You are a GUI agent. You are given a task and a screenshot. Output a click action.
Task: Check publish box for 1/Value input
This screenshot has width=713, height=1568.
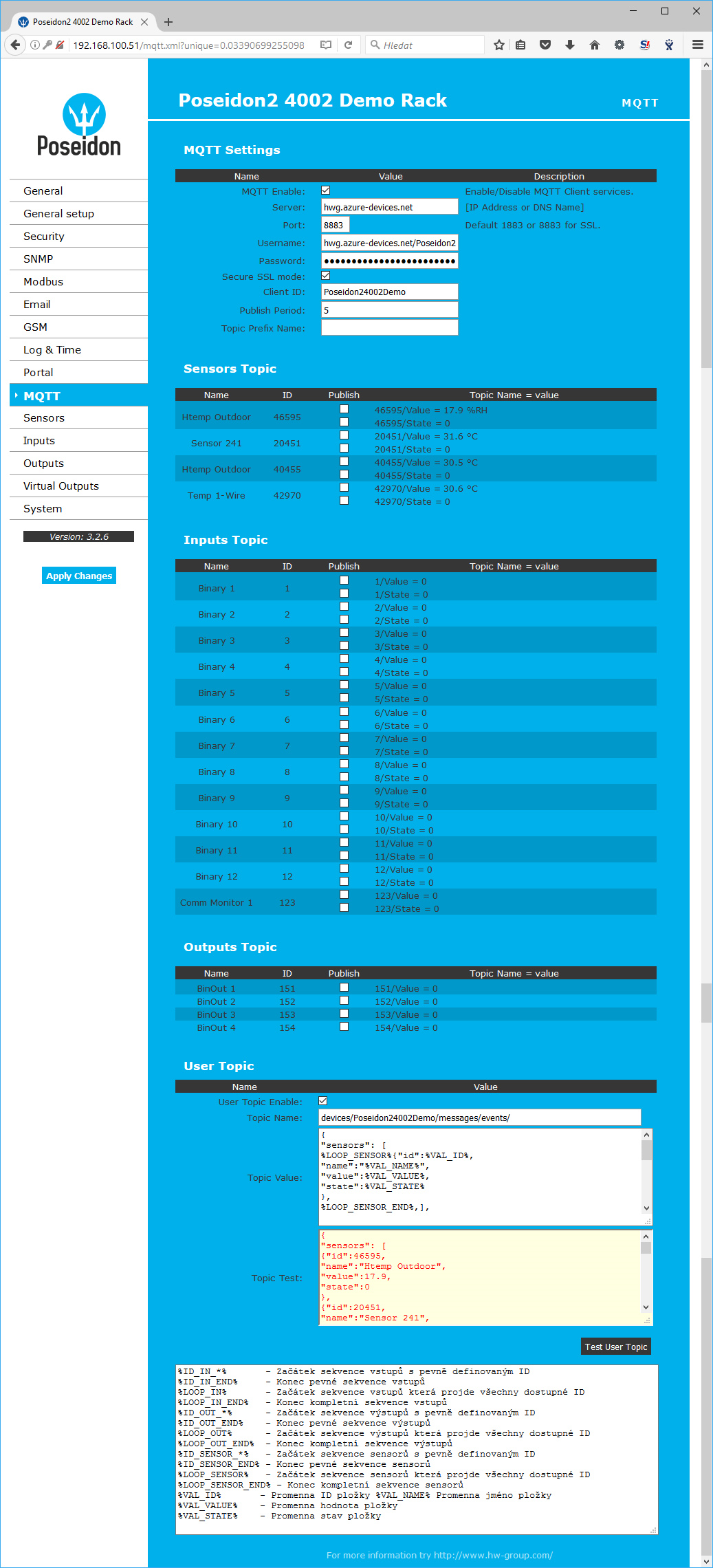pyautogui.click(x=344, y=580)
